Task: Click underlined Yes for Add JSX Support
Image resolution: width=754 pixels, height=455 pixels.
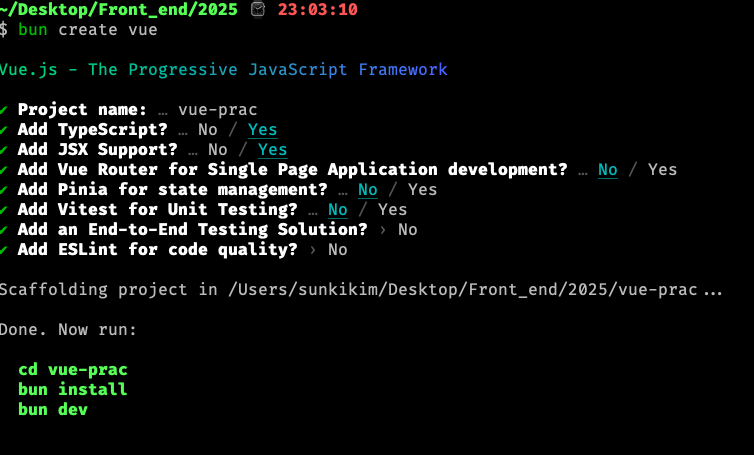Action: click(273, 150)
